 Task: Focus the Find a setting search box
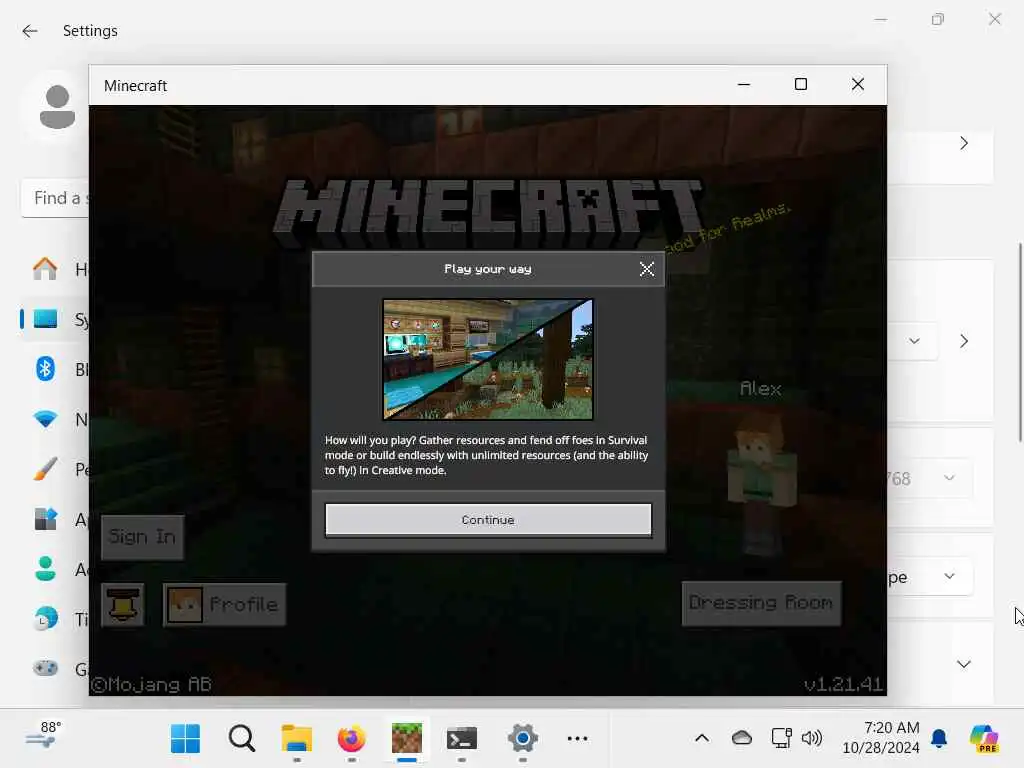56,198
